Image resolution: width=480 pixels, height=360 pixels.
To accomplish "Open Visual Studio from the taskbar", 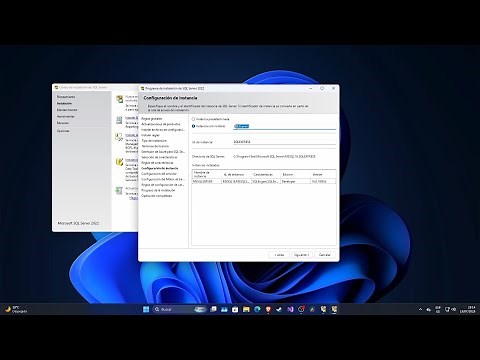I will (290, 309).
